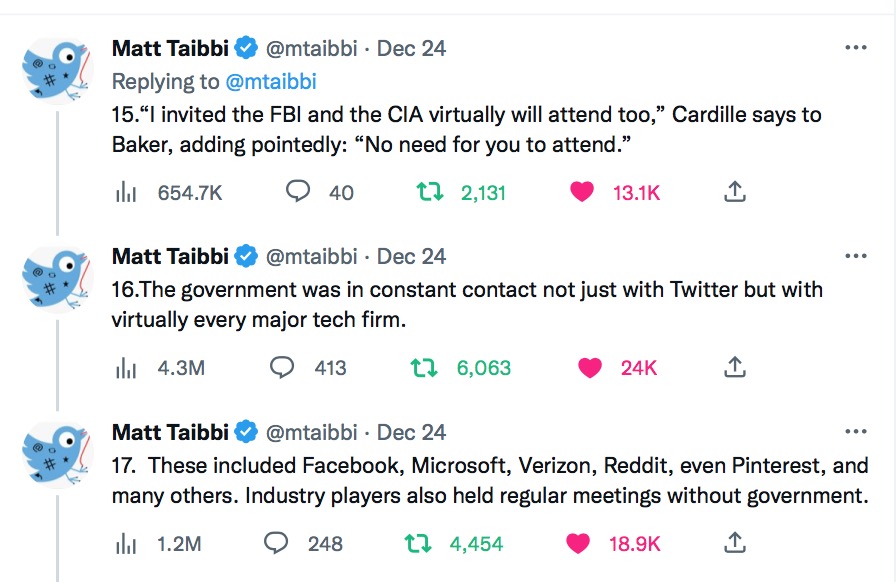
Task: View analytics icon for tweet 15
Action: click(126, 193)
